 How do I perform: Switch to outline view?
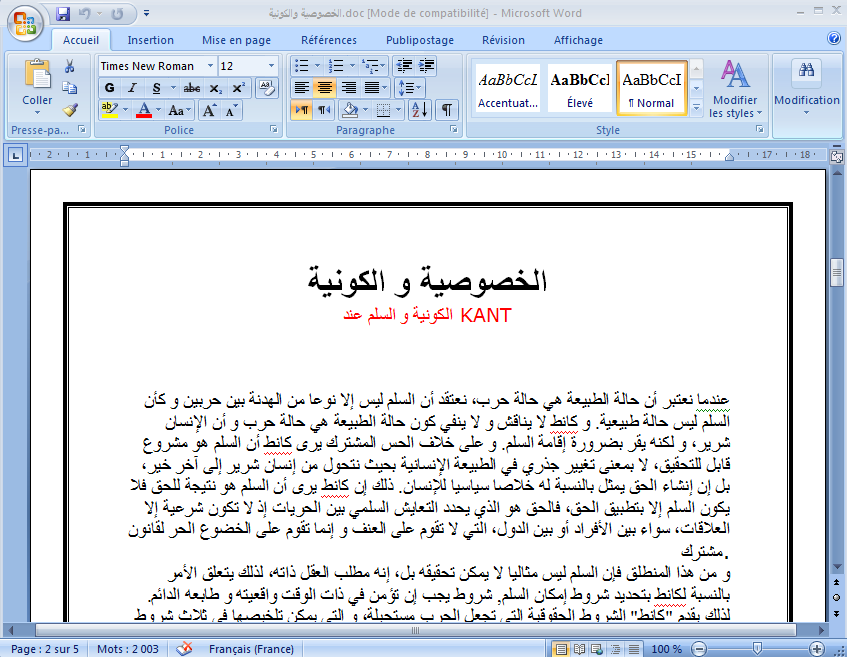615,648
